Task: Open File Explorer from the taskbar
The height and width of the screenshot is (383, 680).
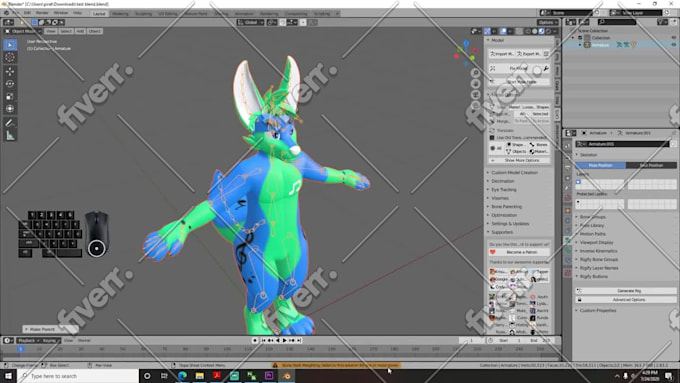Action: 199,376
